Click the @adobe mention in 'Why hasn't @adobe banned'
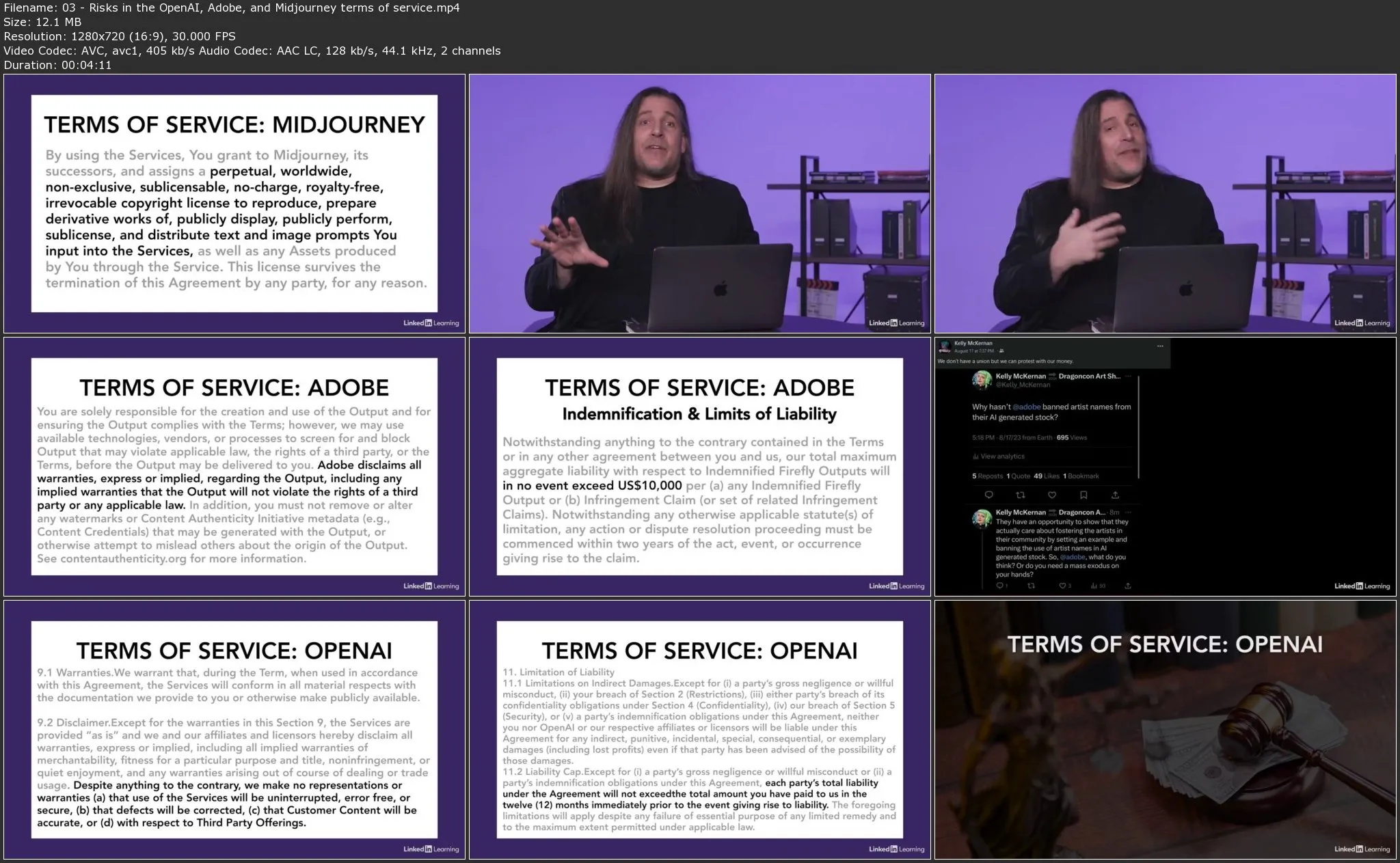 (1026, 407)
